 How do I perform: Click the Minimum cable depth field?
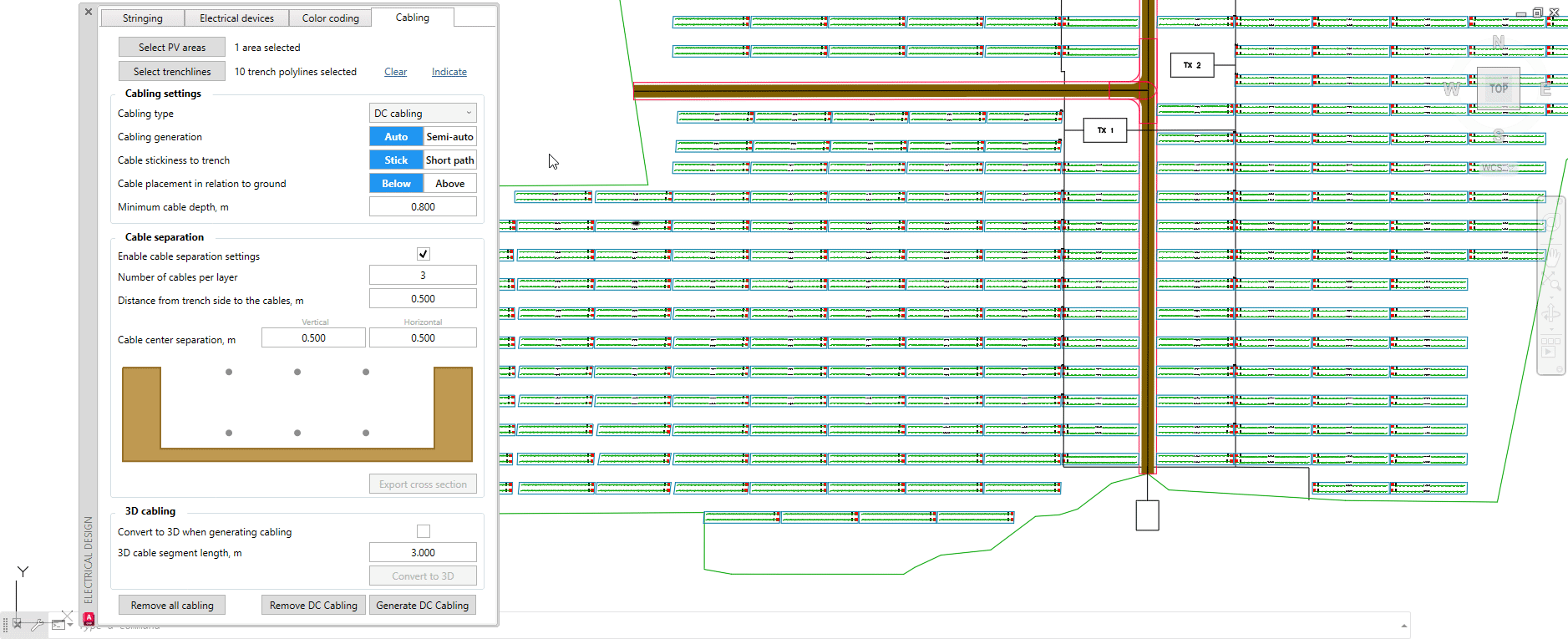coord(423,207)
